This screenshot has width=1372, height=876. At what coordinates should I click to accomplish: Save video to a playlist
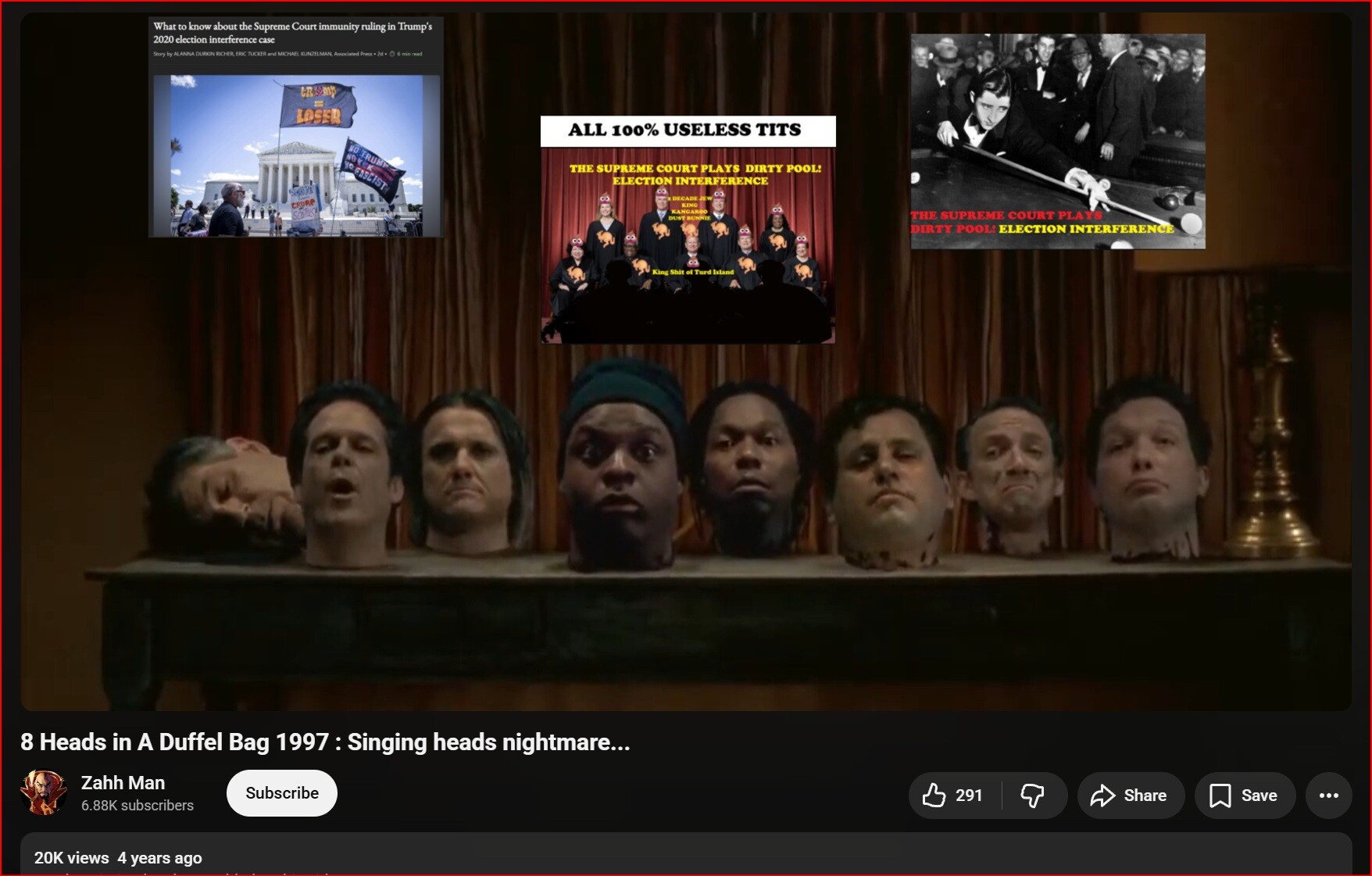[1245, 796]
